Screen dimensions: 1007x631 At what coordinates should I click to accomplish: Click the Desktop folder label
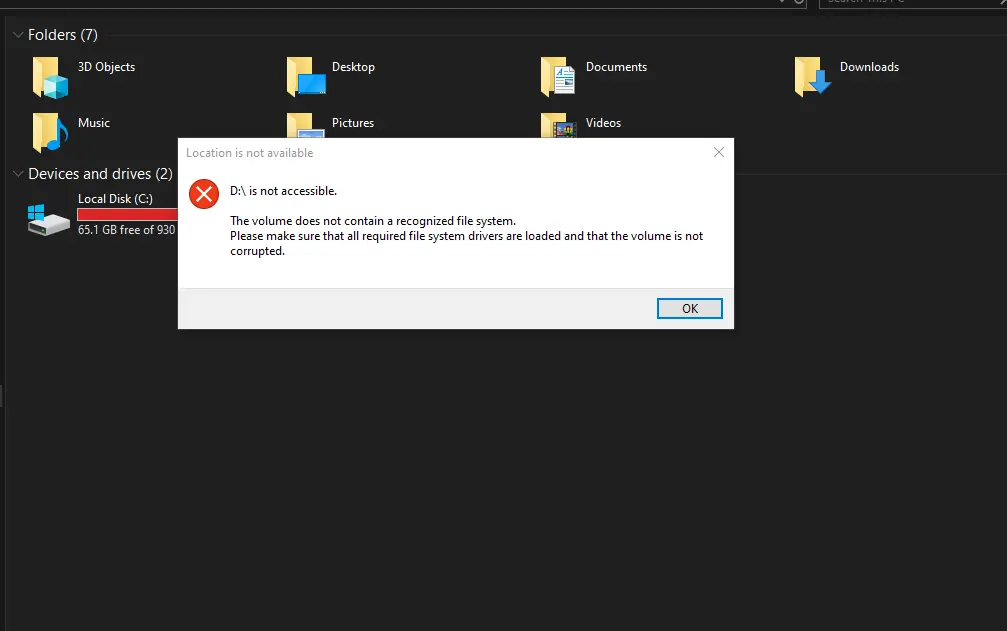(353, 67)
